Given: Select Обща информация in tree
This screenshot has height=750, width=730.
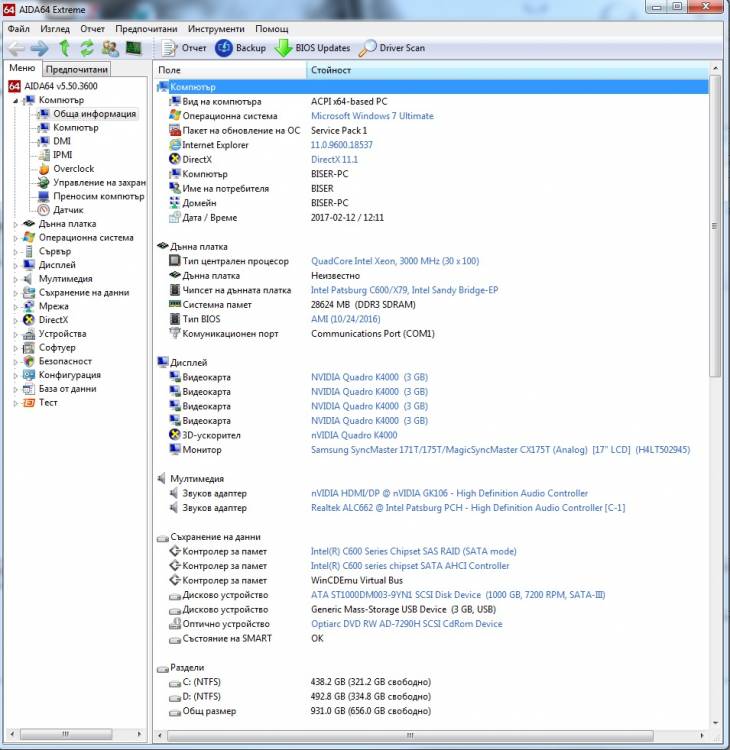Looking at the screenshot, I should [88, 114].
